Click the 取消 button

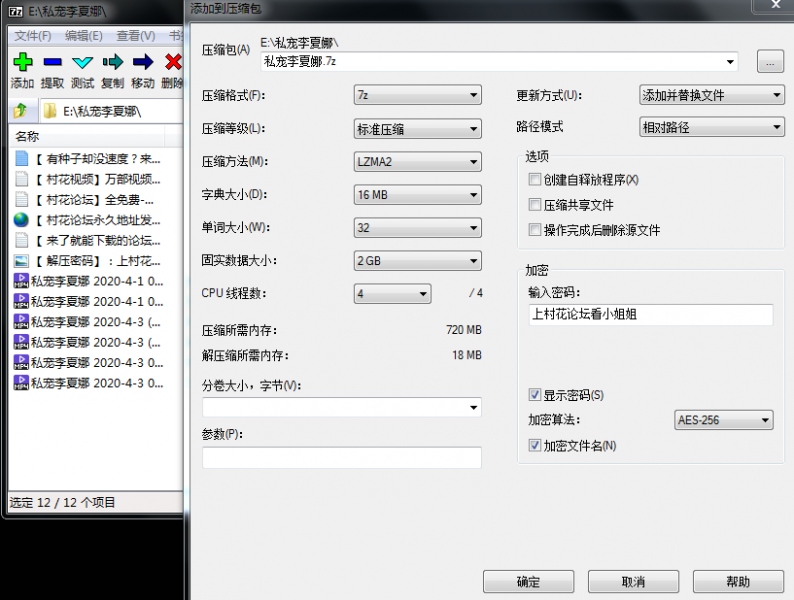click(x=633, y=582)
